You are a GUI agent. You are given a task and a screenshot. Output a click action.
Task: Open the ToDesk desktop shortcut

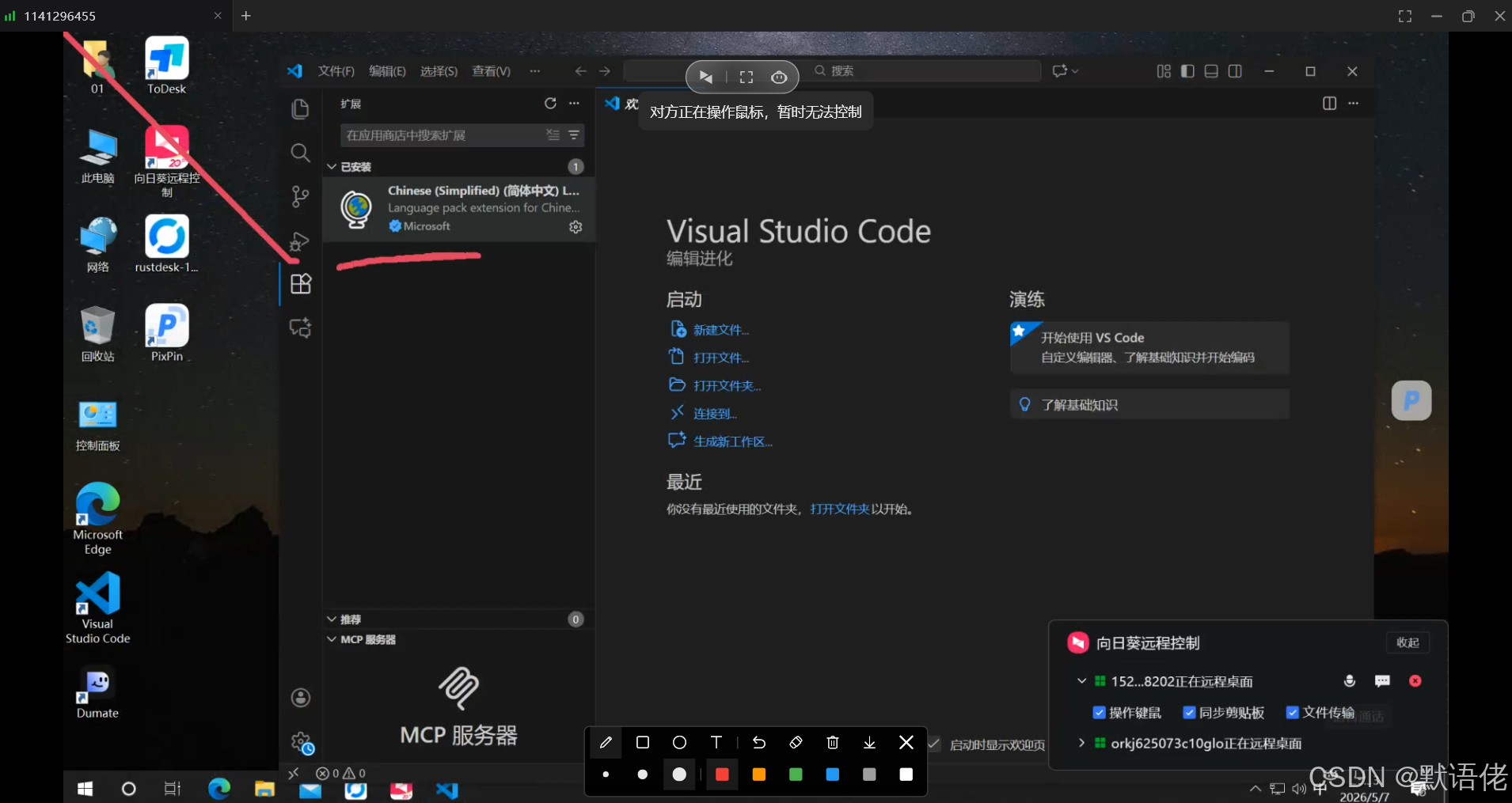click(x=166, y=66)
